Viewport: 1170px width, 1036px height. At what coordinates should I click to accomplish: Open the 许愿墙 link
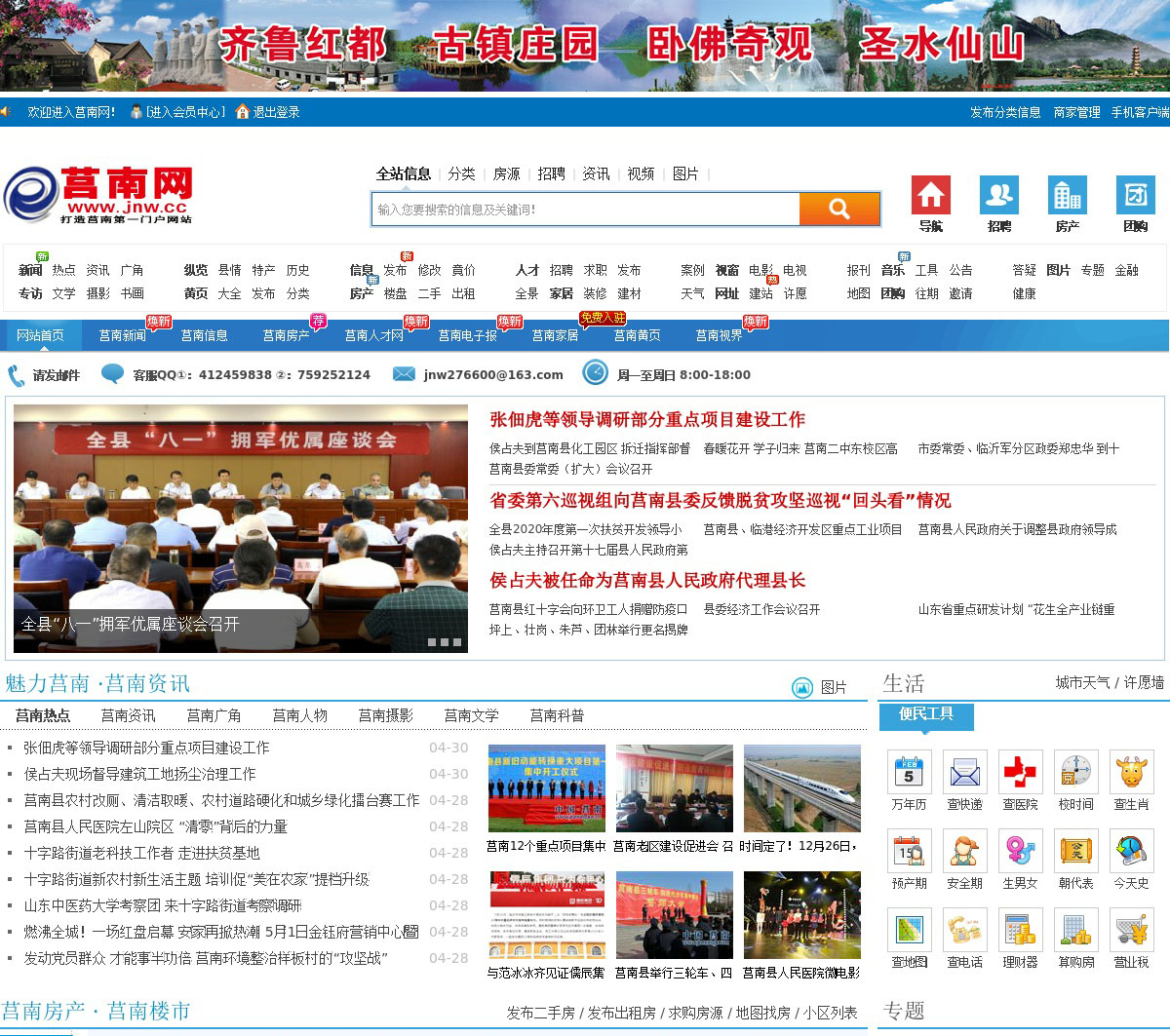click(1144, 682)
